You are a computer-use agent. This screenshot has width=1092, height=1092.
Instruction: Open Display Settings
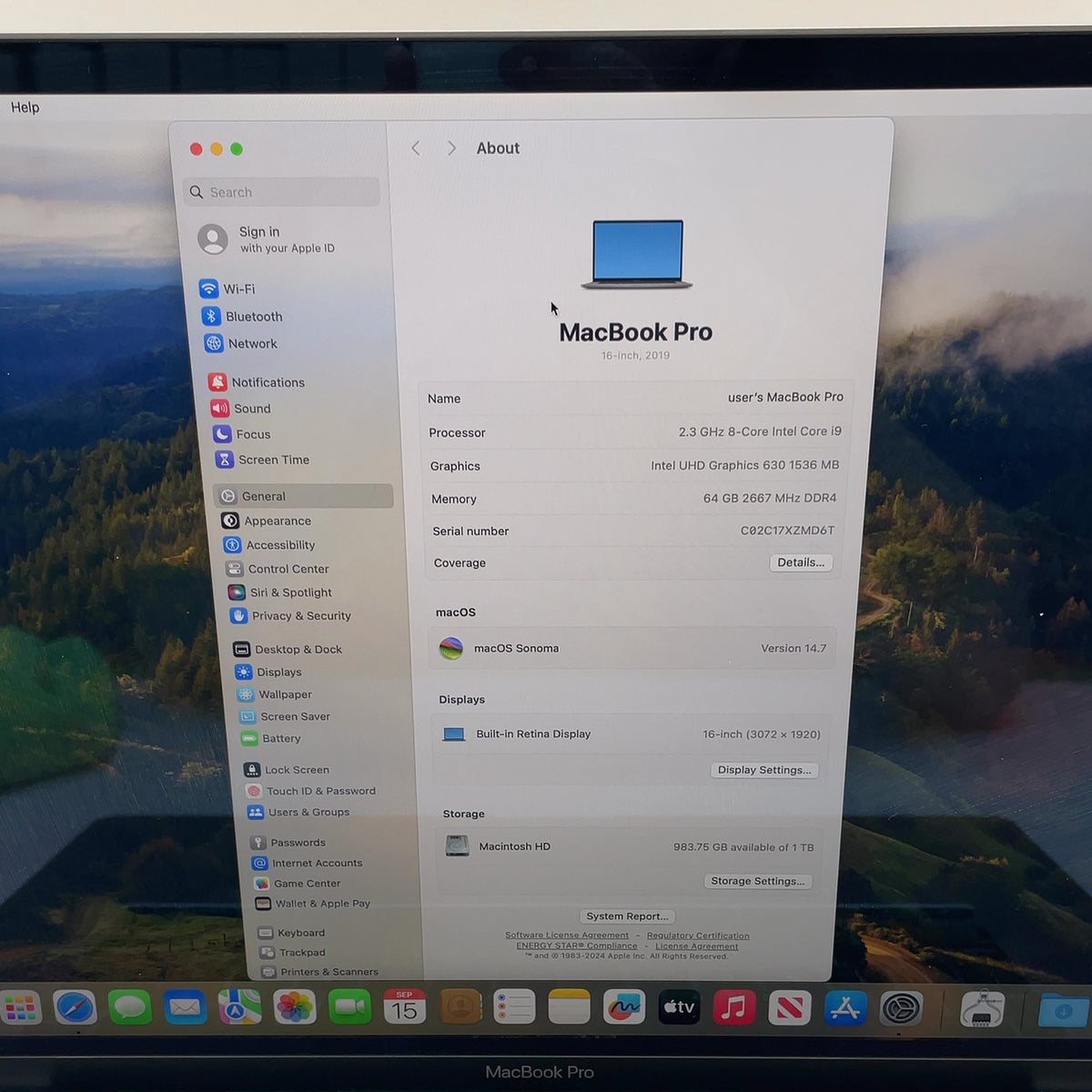764,770
